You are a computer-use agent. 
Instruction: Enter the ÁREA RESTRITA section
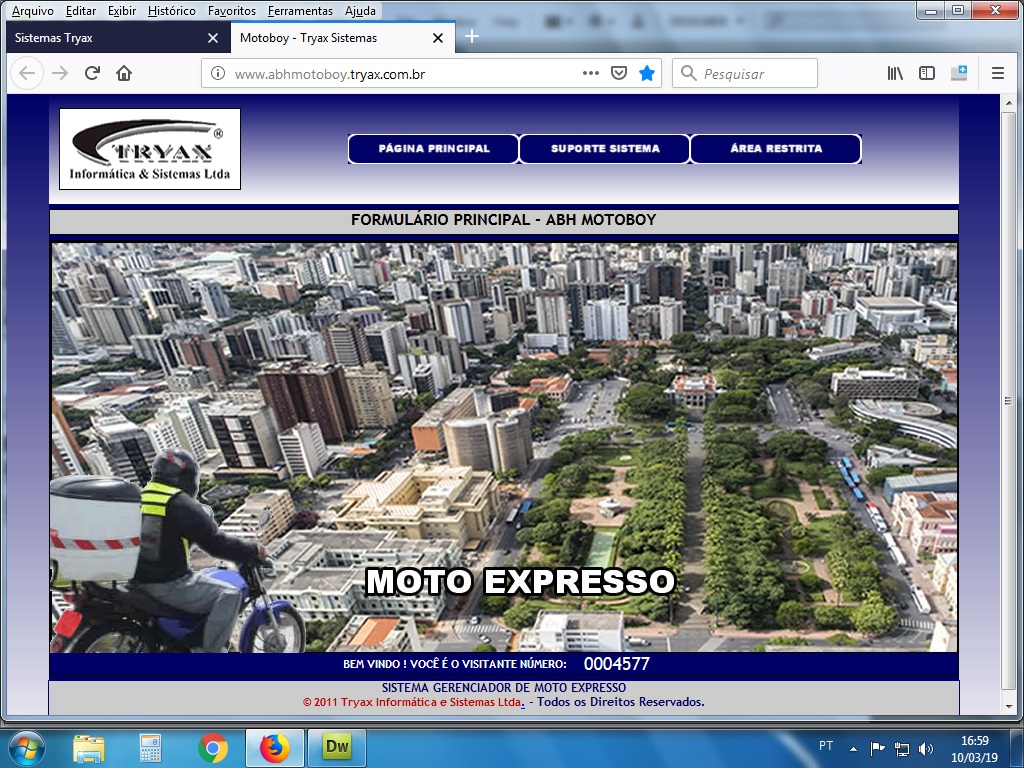click(x=776, y=149)
